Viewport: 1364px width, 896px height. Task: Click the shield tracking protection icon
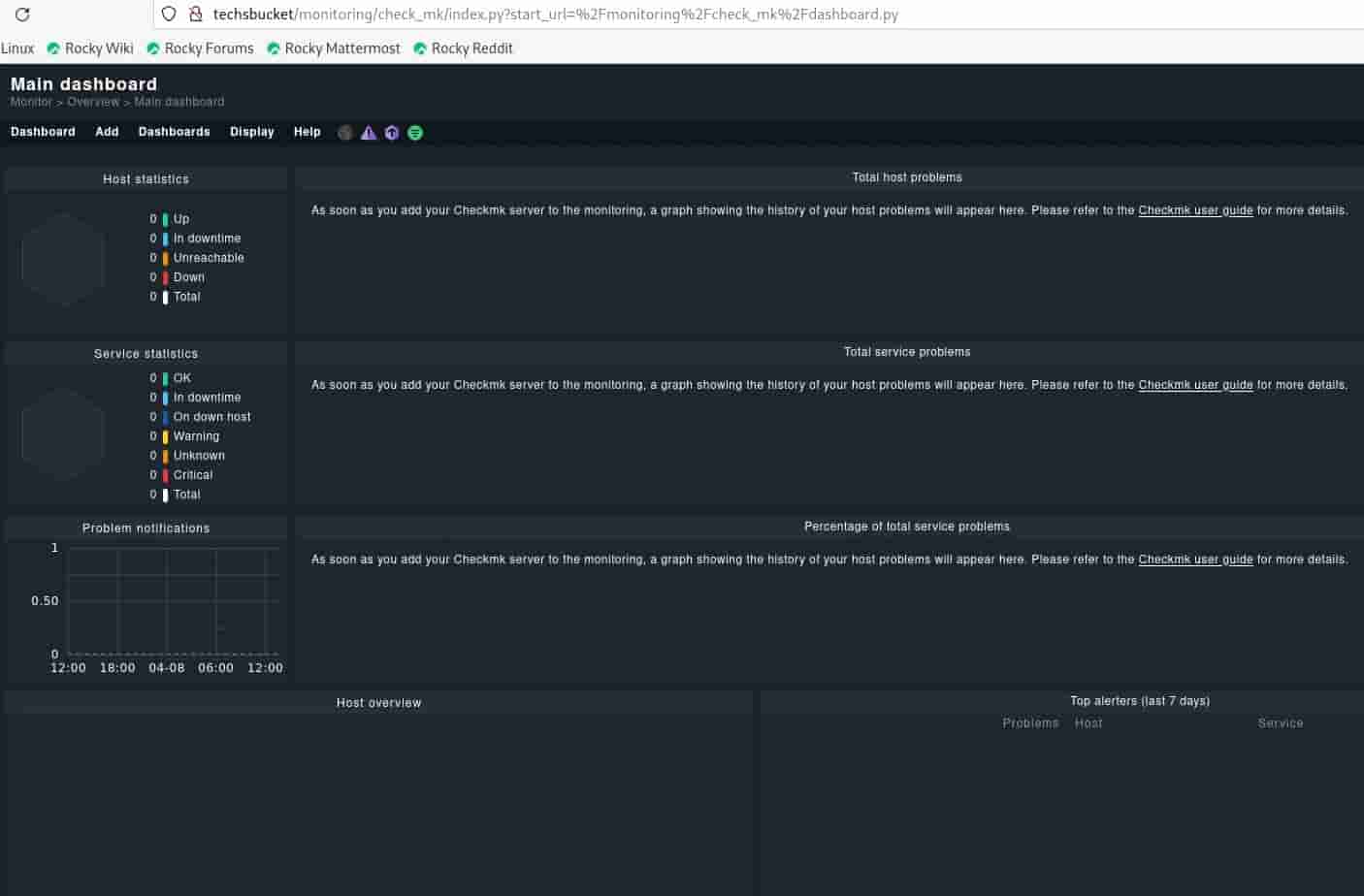tap(169, 15)
